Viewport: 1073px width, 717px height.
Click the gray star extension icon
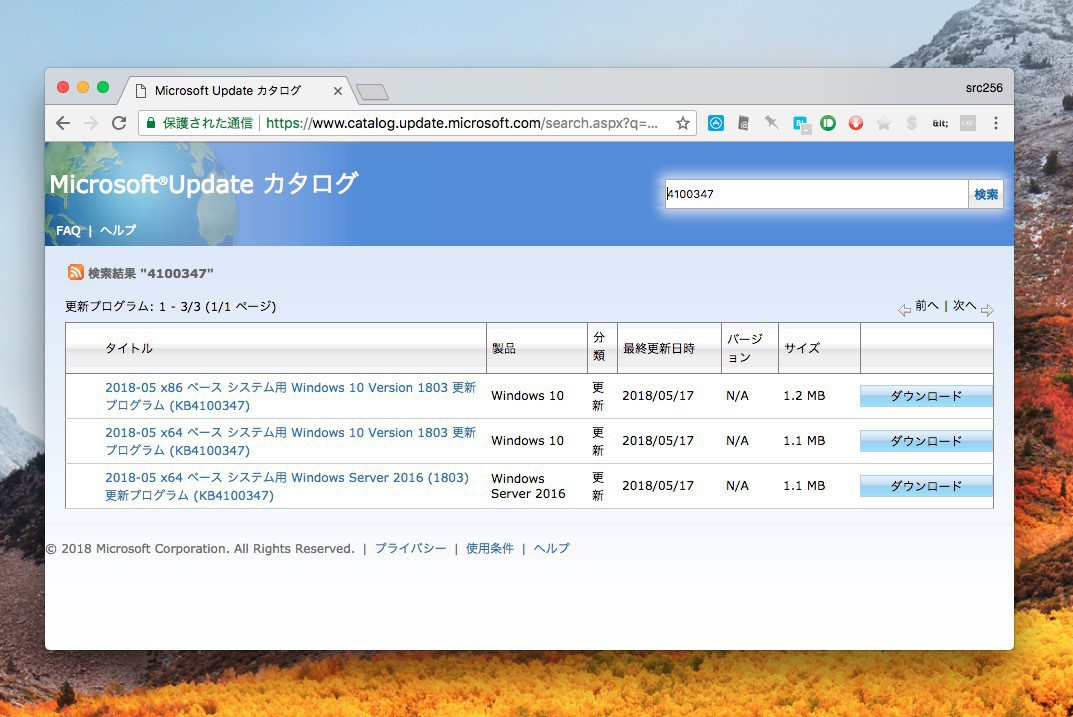pos(884,123)
